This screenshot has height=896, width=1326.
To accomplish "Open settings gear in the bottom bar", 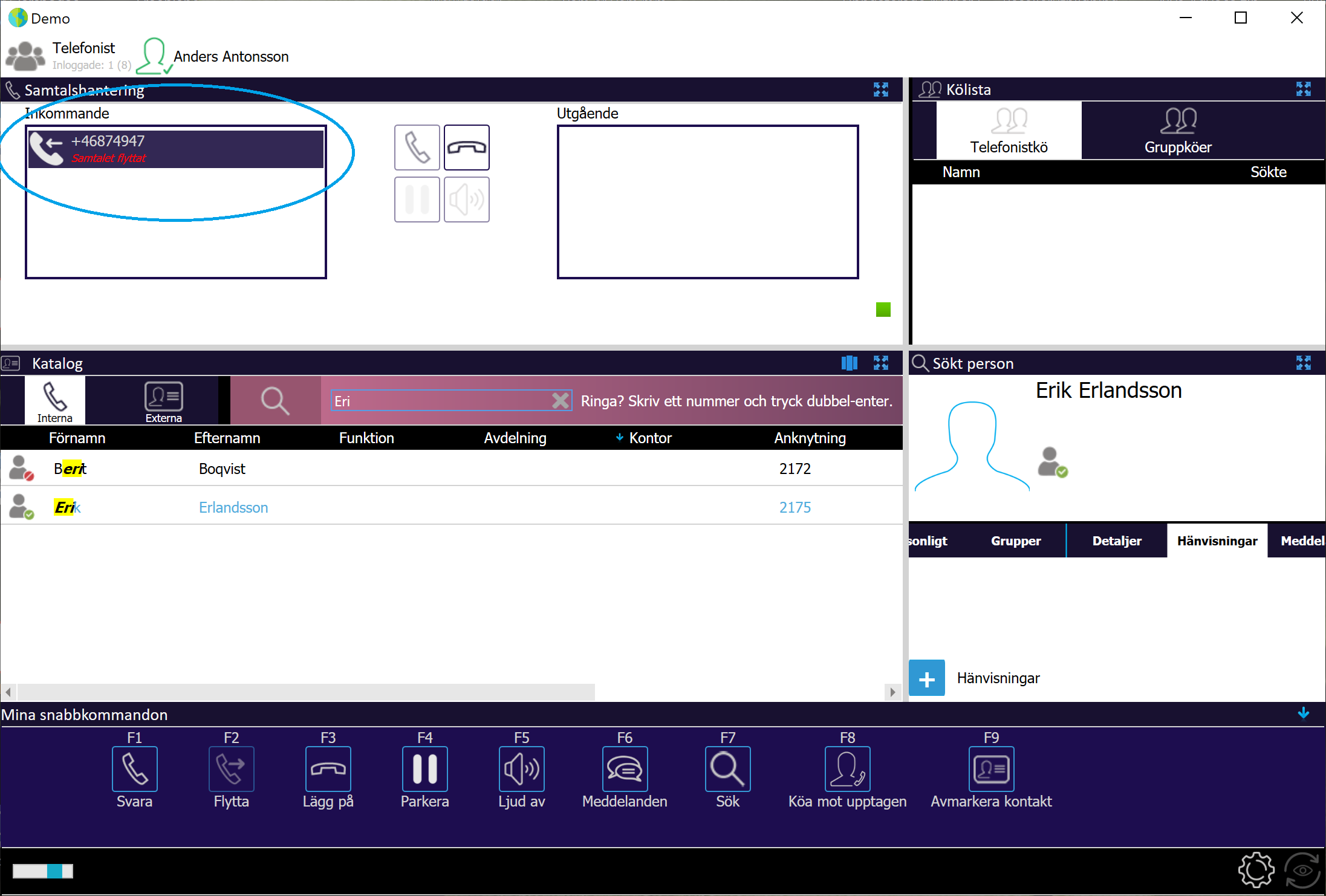I will click(x=1256, y=870).
